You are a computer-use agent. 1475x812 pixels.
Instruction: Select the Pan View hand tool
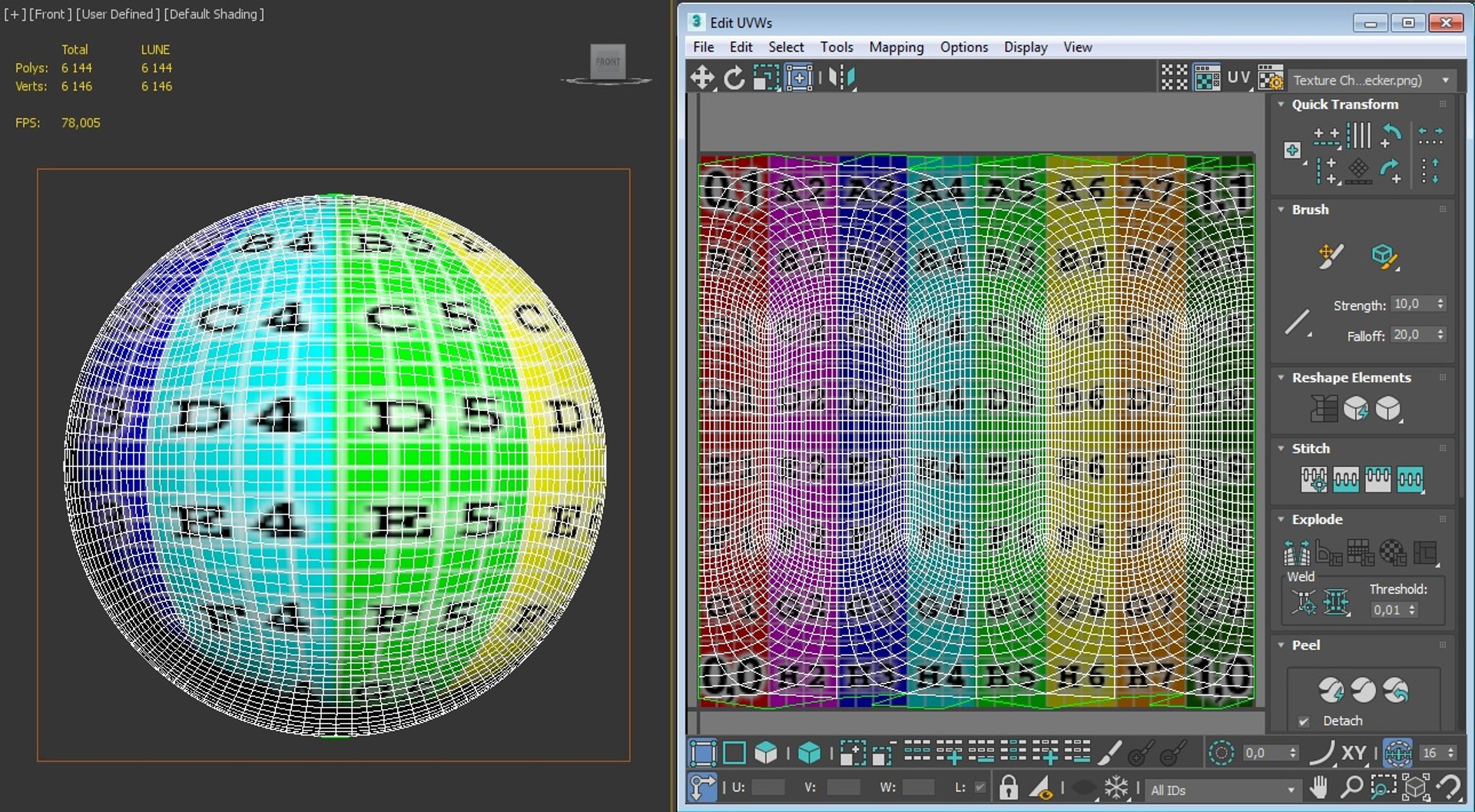[1318, 787]
